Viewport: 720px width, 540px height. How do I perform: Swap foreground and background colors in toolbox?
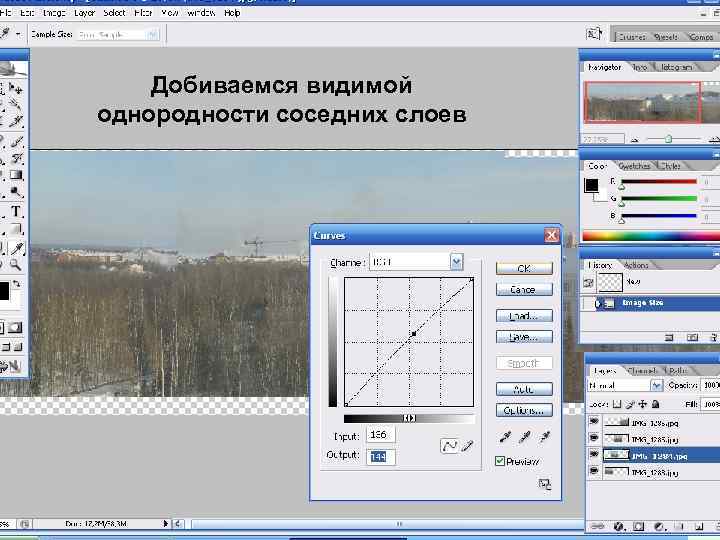pyautogui.click(x=17, y=284)
